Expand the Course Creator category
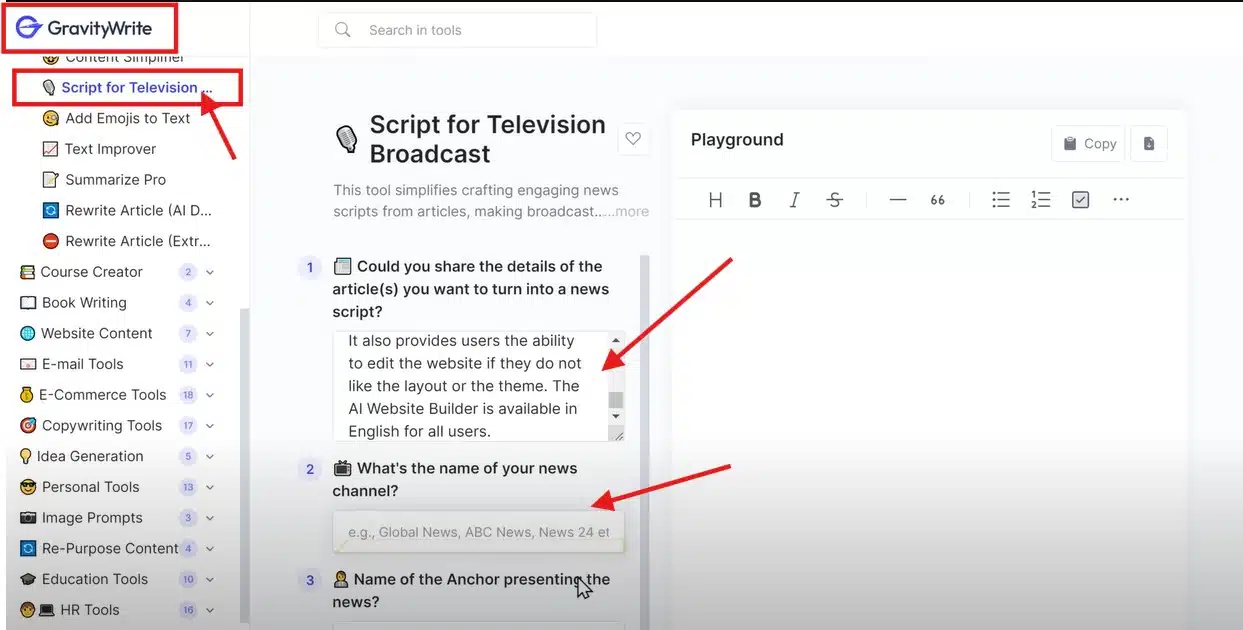Viewport: 1243px width, 630px height. pos(209,271)
